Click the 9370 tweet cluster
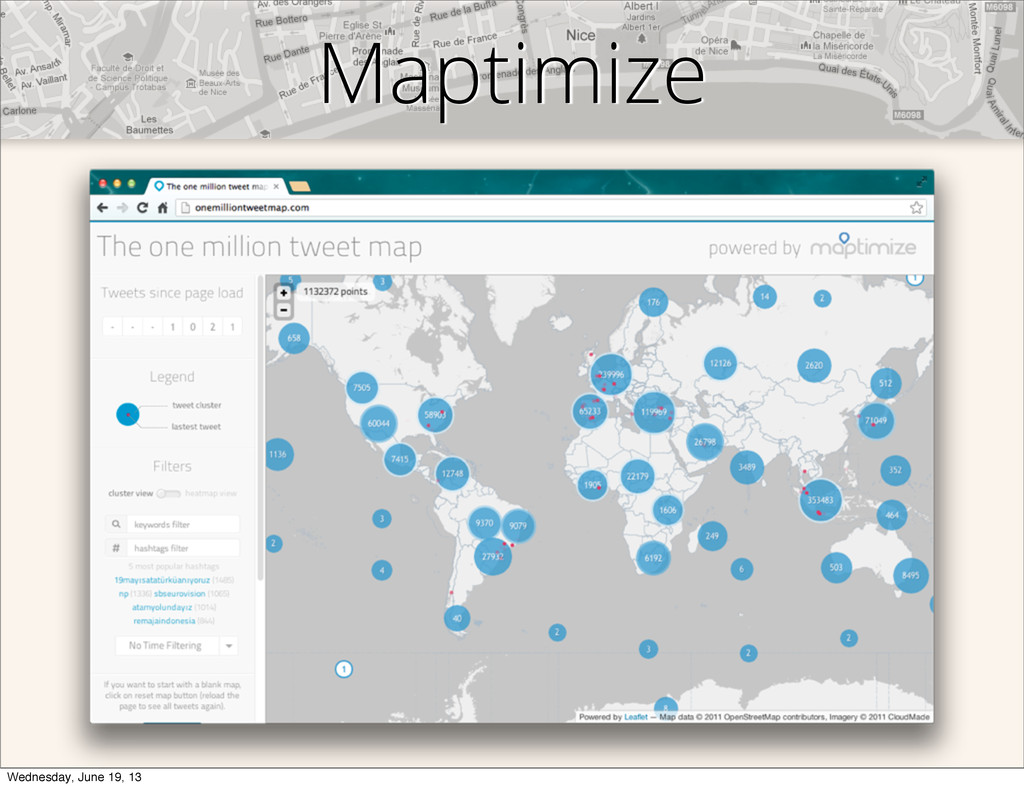The width and height of the screenshot is (1024, 788). tap(485, 523)
